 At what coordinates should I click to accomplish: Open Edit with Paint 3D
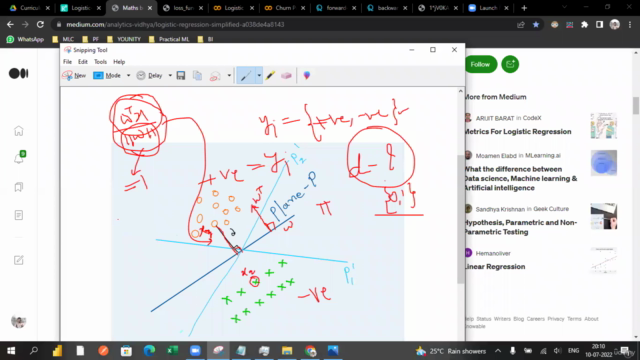(x=307, y=76)
